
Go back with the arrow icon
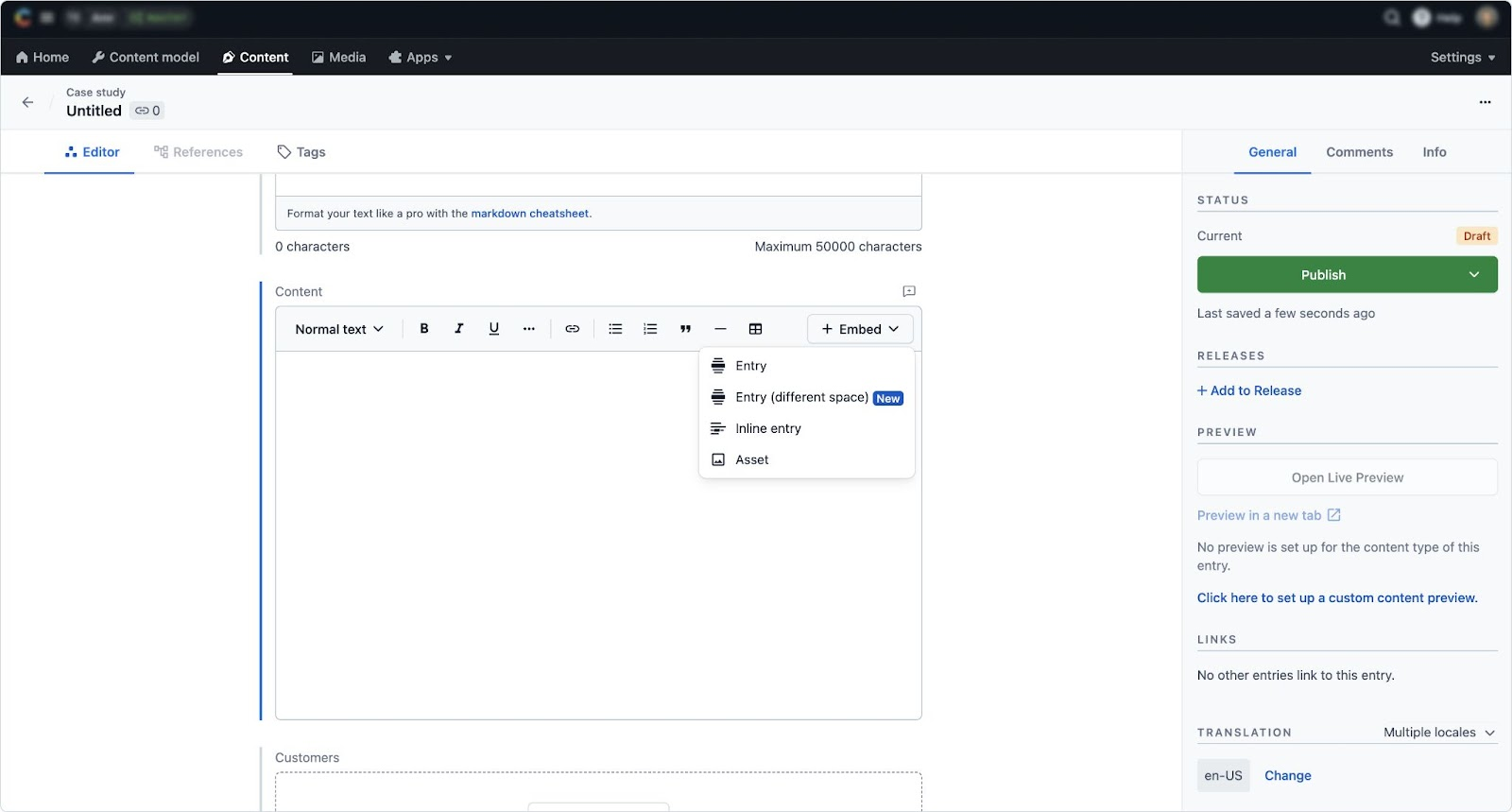pos(27,102)
